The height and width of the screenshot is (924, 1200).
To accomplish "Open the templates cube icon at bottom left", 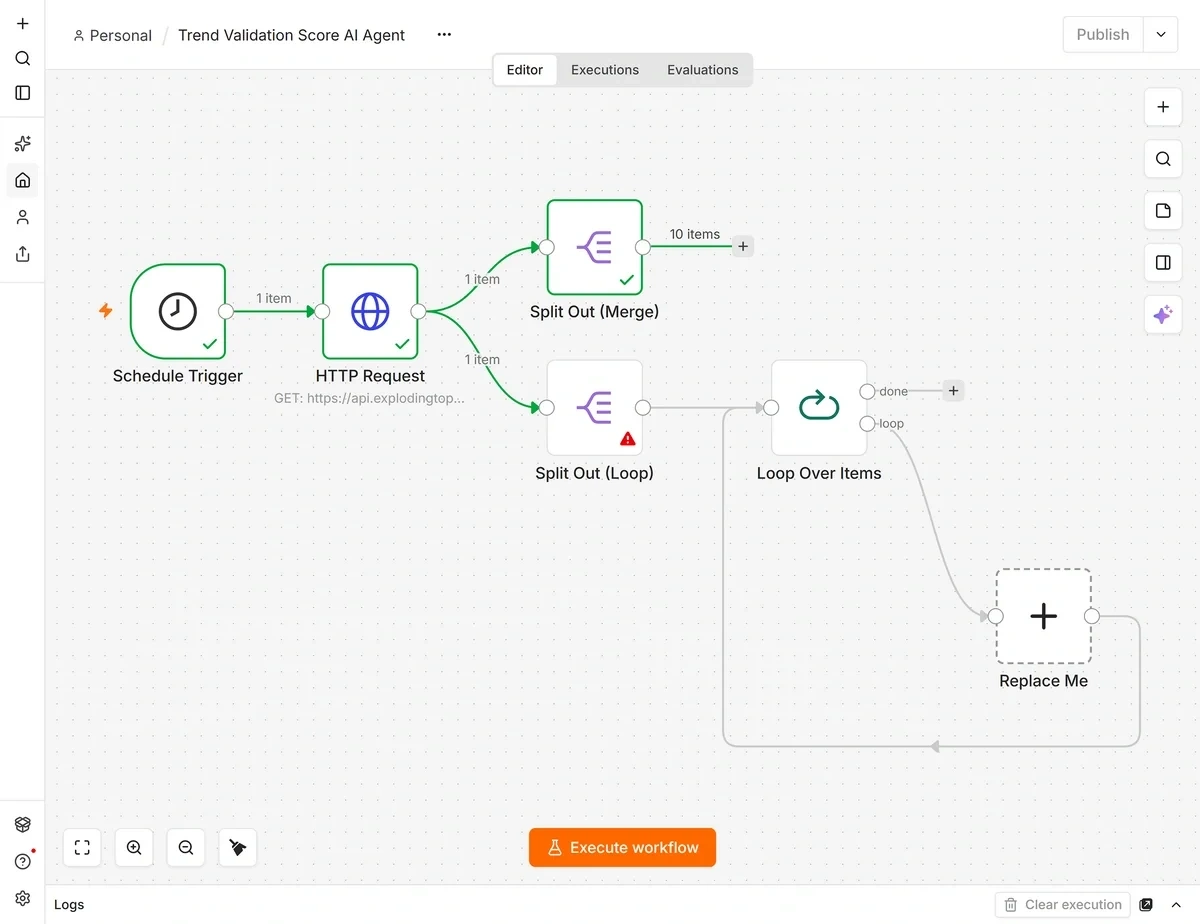I will (x=23, y=824).
